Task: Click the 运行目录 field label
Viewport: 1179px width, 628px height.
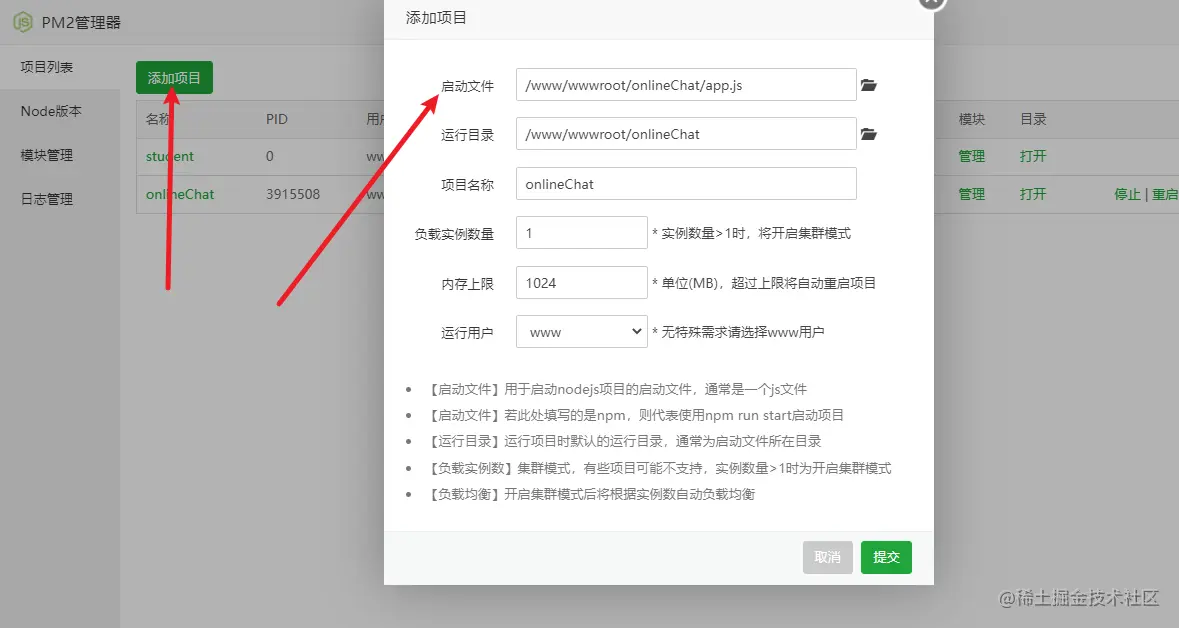Action: point(467,135)
